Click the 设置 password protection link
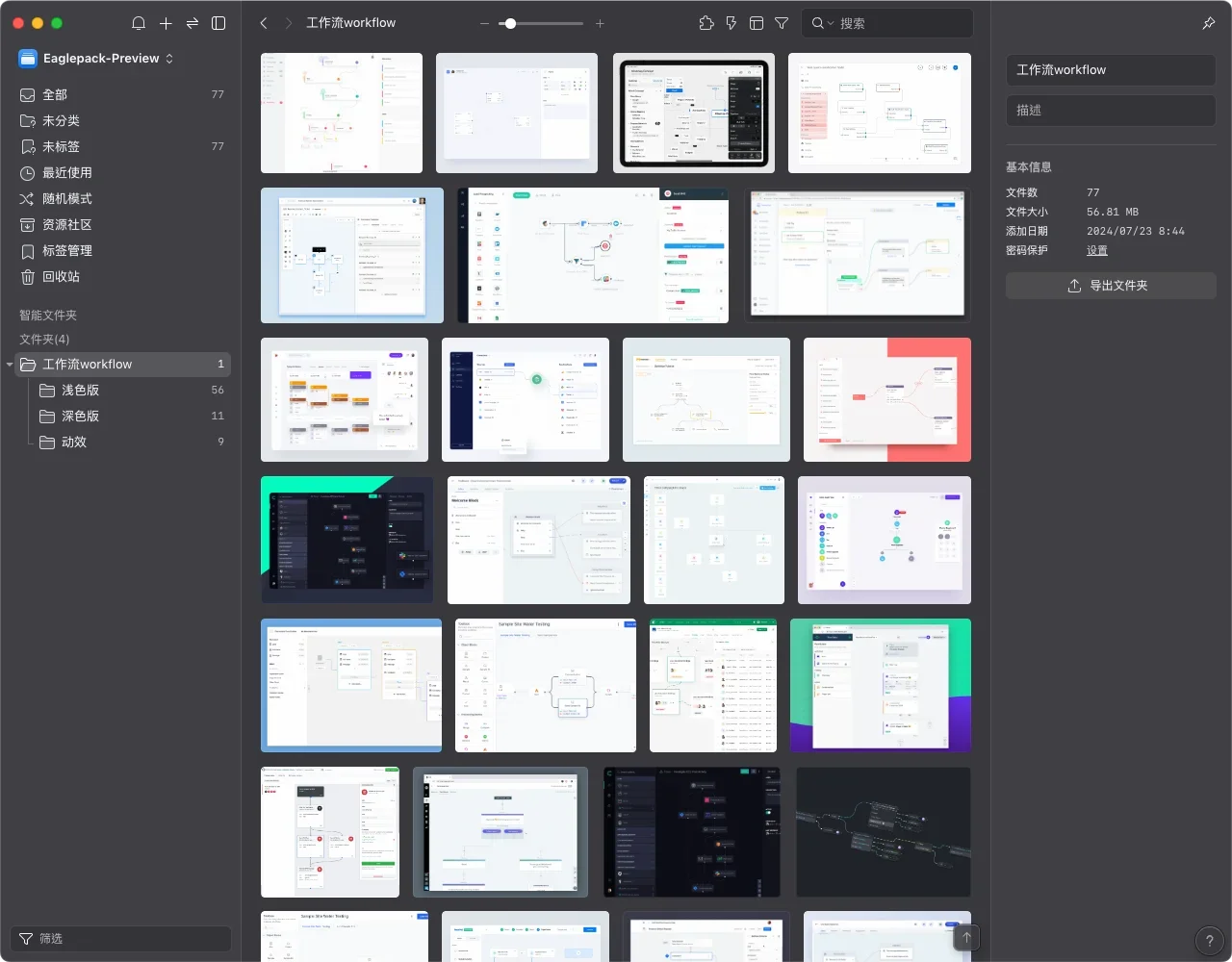The image size is (1232, 962). pyautogui.click(x=1097, y=250)
